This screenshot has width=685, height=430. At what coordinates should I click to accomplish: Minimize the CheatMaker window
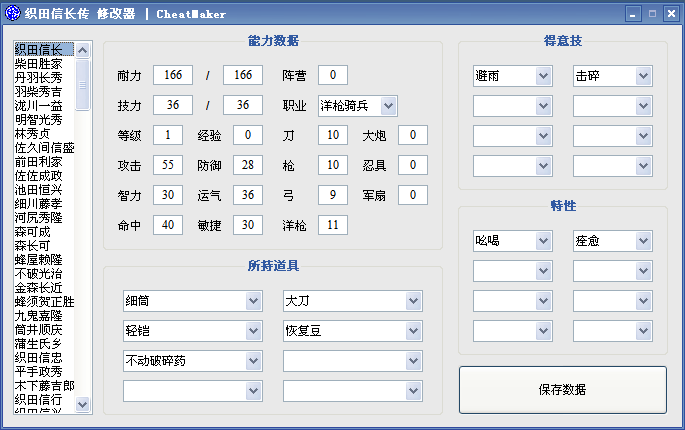coord(633,14)
